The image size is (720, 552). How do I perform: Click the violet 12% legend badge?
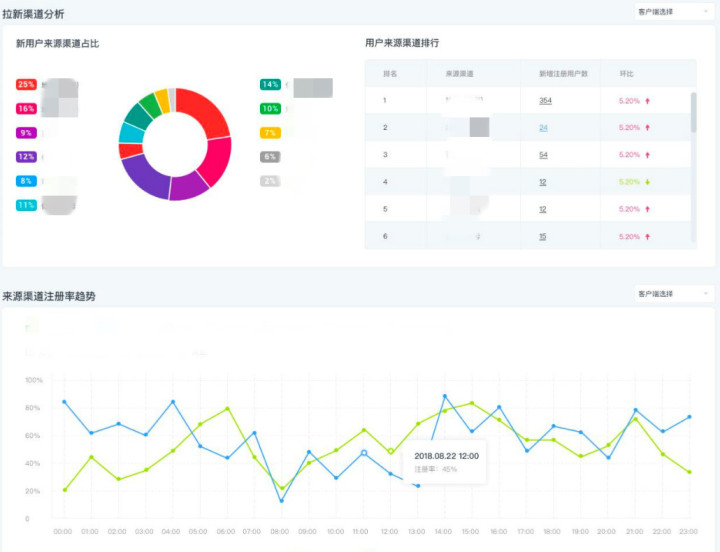pyautogui.click(x=26, y=157)
